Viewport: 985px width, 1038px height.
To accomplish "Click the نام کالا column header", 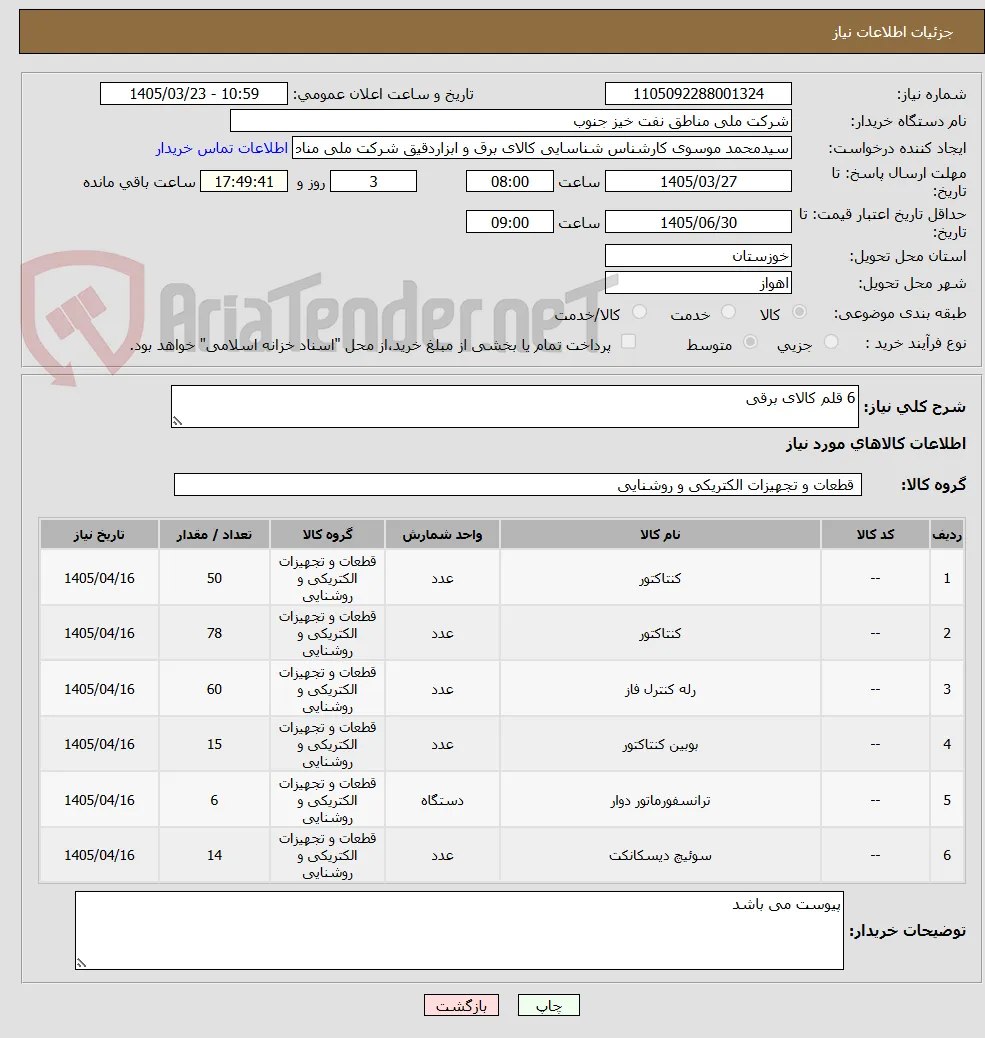I will point(660,534).
